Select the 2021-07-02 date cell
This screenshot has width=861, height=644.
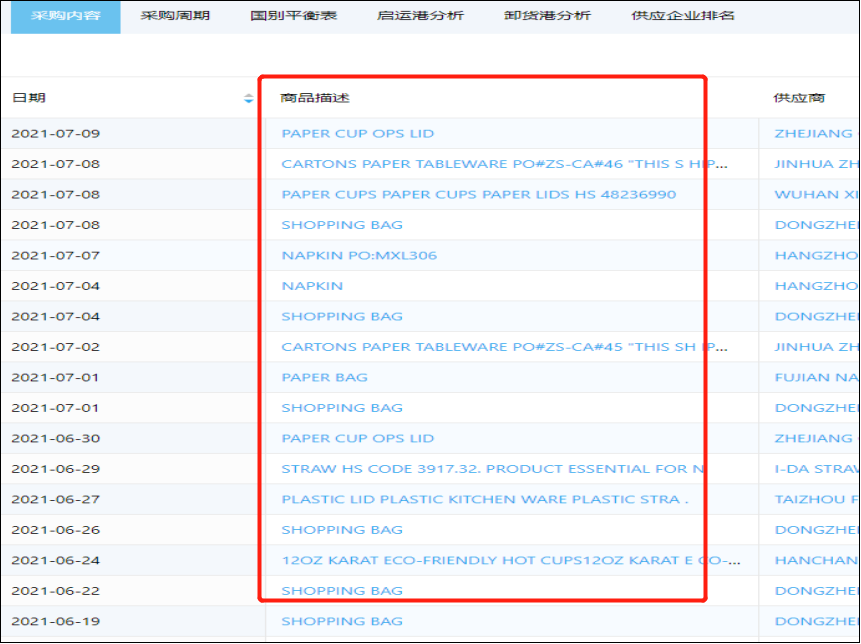click(55, 347)
